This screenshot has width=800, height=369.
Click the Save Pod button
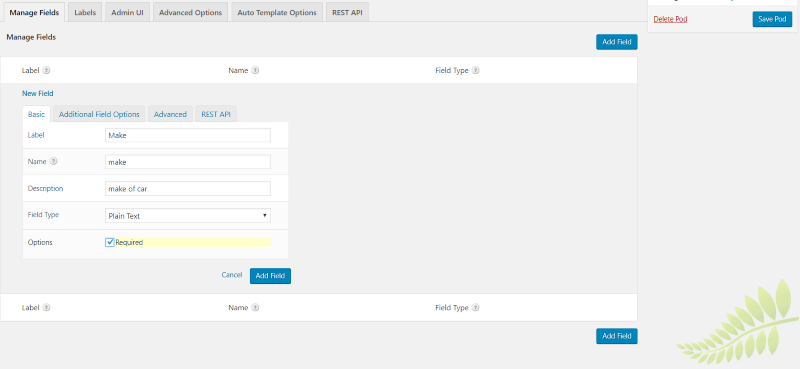(x=772, y=19)
